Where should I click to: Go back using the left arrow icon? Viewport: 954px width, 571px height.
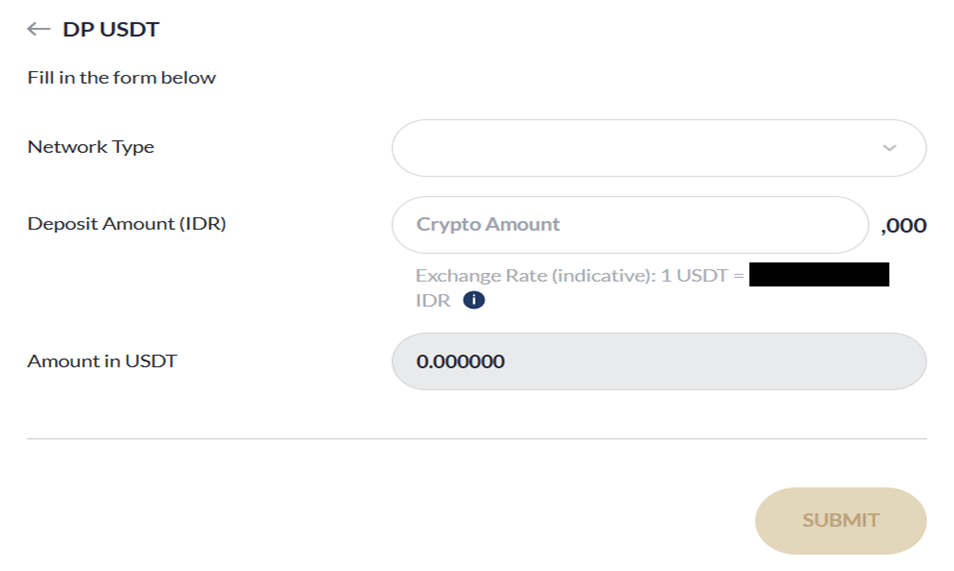[38, 29]
